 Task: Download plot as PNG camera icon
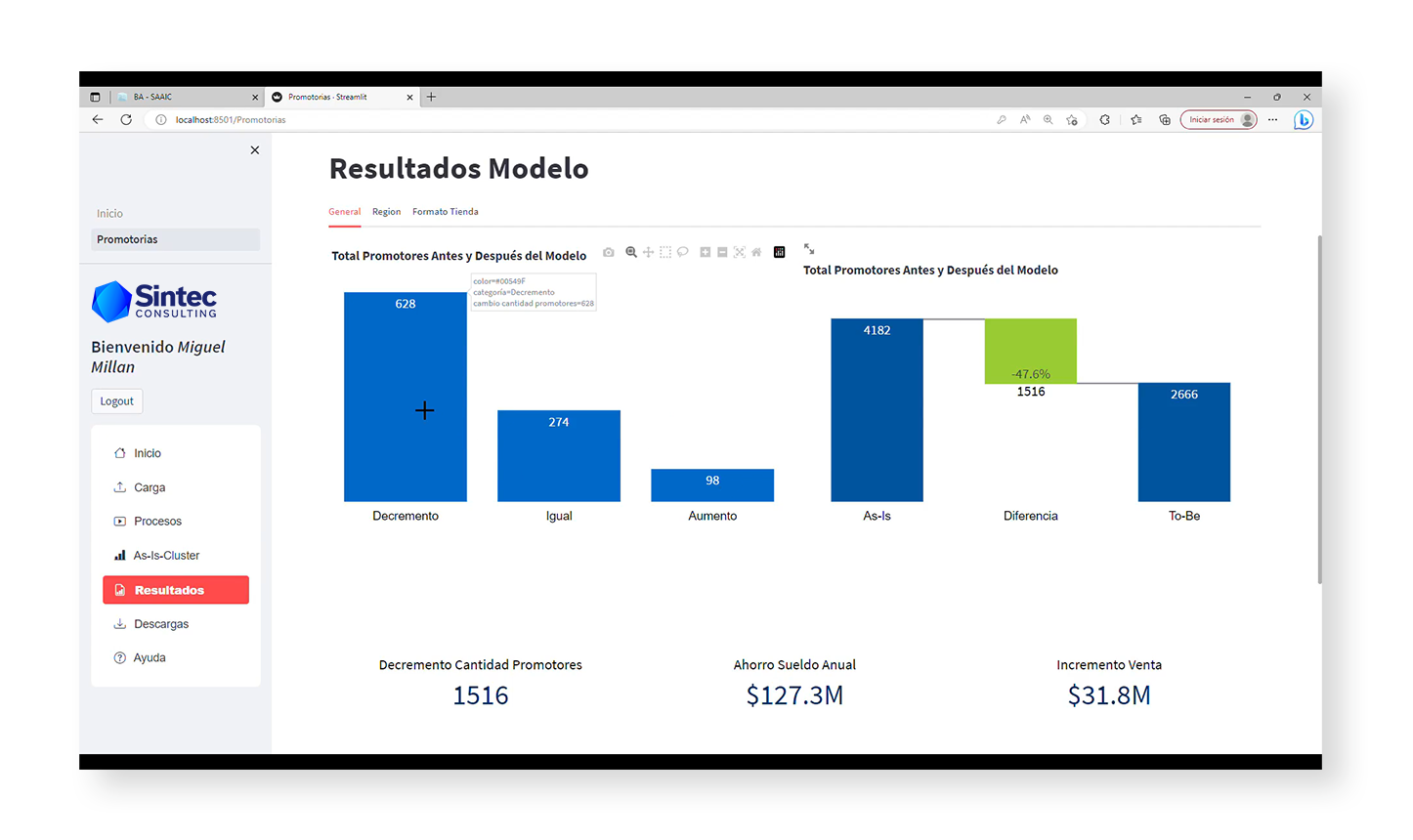click(609, 252)
